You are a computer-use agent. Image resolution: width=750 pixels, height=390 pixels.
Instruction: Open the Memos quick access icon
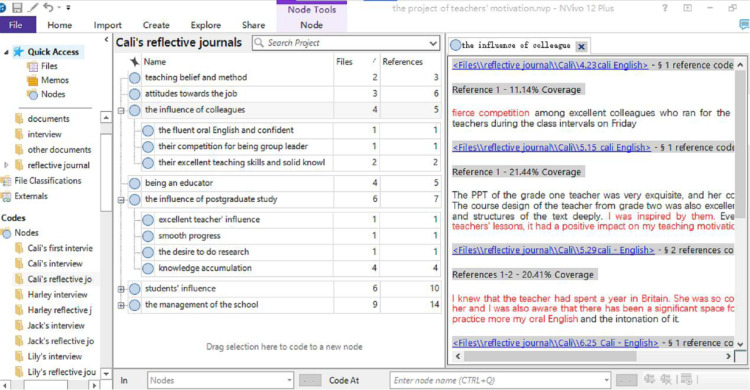point(33,80)
